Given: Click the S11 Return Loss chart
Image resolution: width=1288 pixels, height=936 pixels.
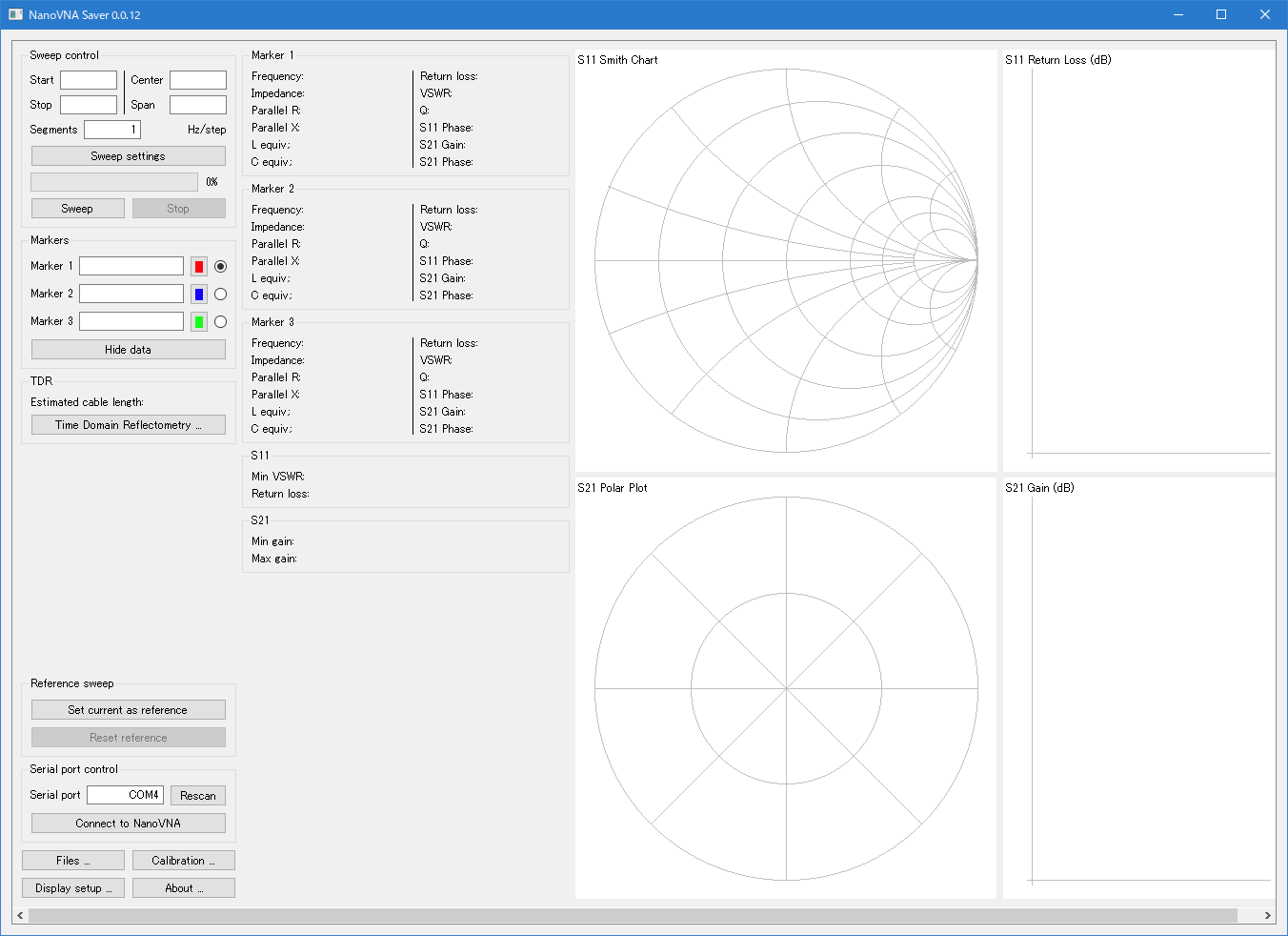Looking at the screenshot, I should [x=1139, y=260].
